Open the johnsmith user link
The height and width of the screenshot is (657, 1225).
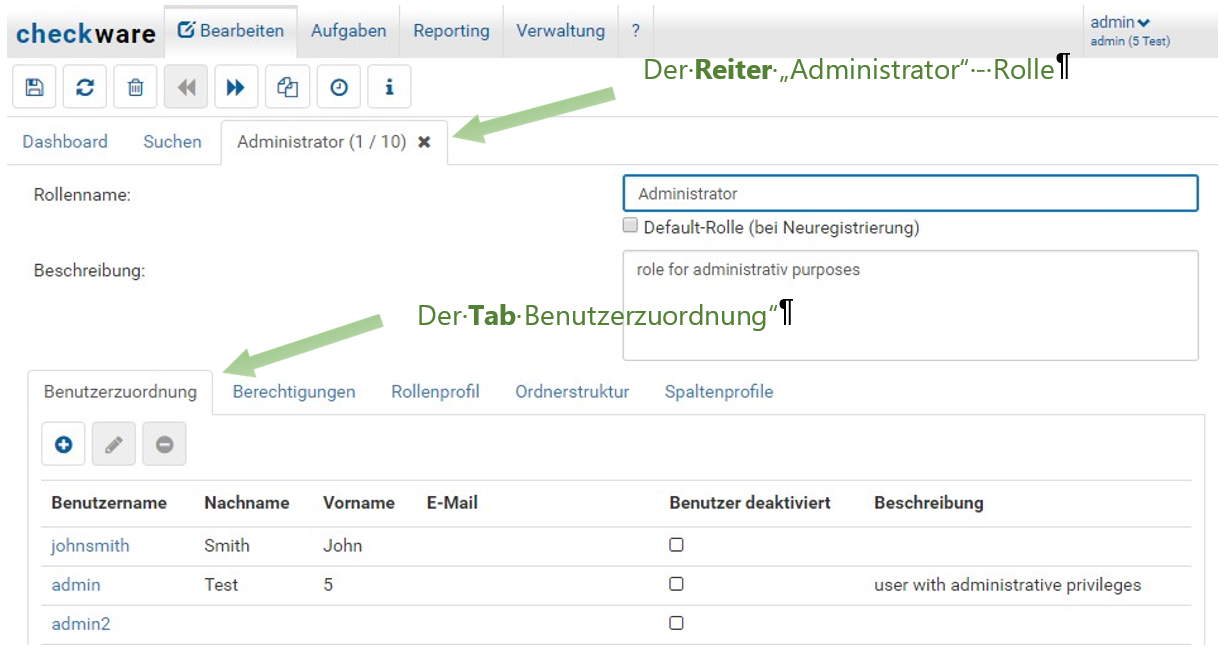pos(90,546)
